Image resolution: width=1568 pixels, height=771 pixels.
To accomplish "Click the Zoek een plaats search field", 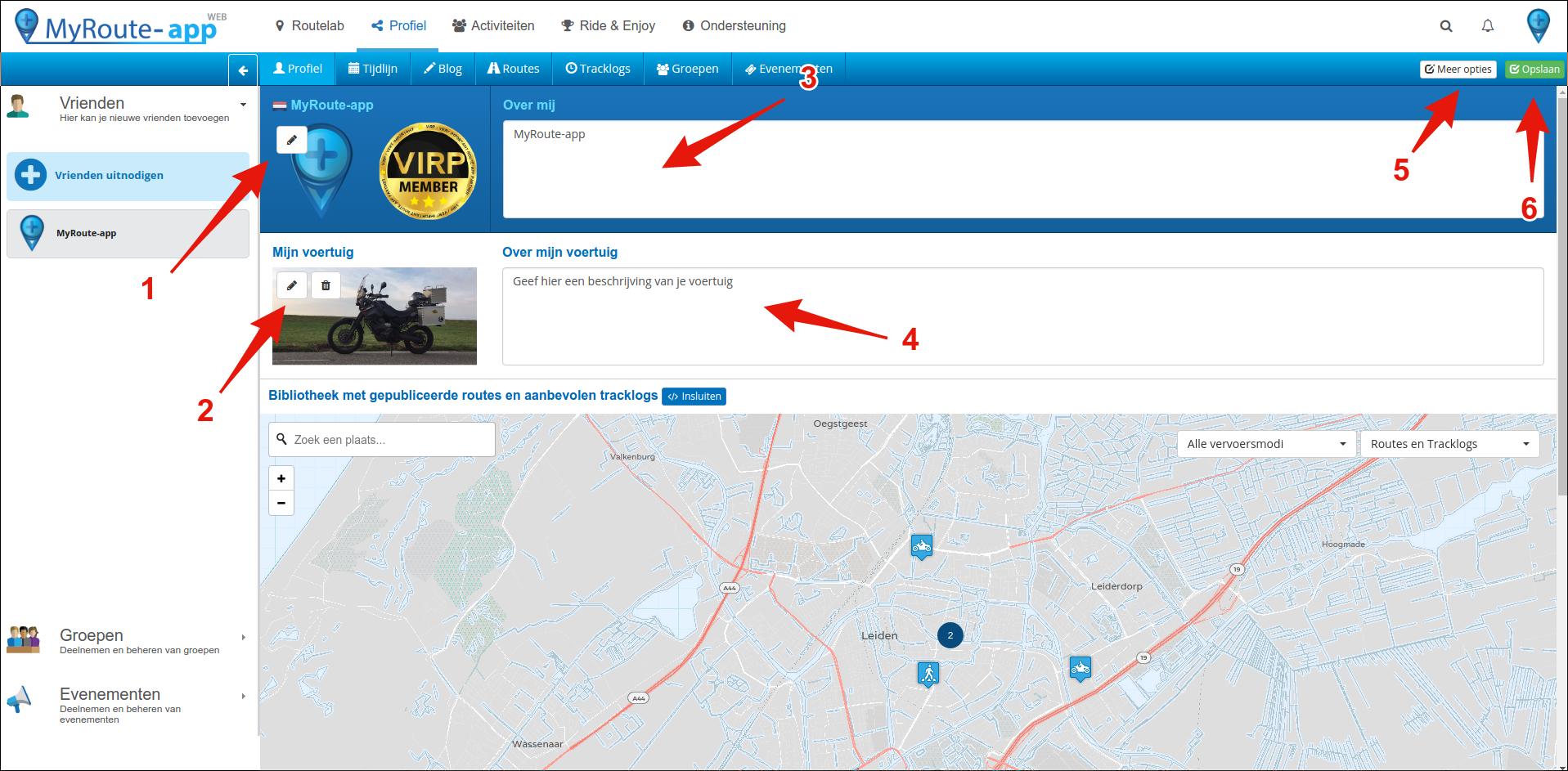I will click(x=382, y=440).
